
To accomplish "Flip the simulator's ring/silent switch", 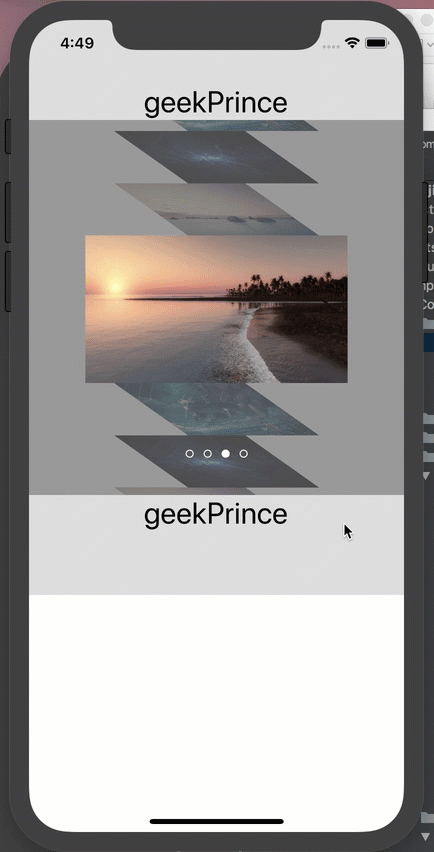I will pos(8,136).
